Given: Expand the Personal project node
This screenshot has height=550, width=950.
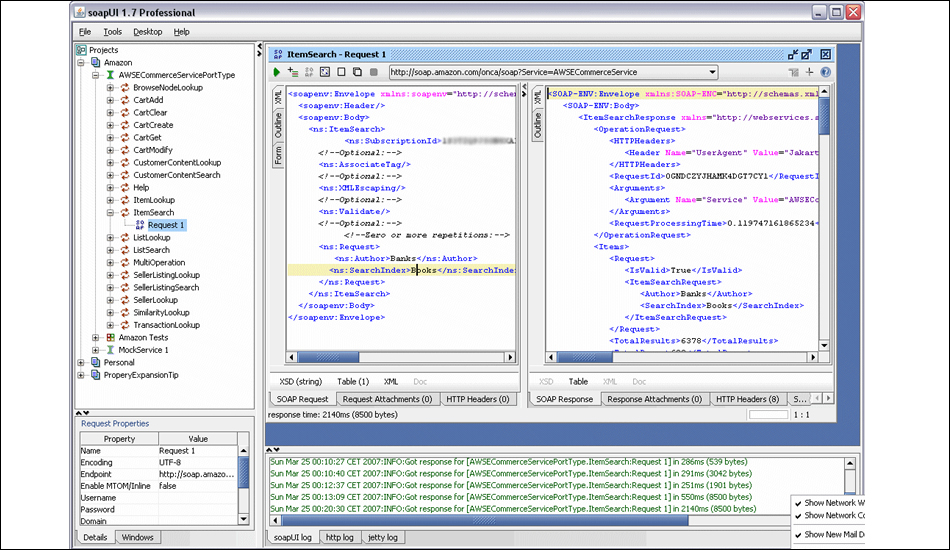Looking at the screenshot, I should tap(81, 362).
